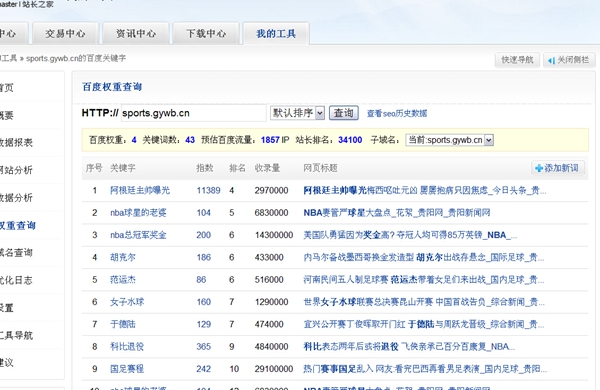Viewport: 600px width, 390px height.
Task: Open page title 世界女子水球联赛总决赛
Action: (x=424, y=302)
